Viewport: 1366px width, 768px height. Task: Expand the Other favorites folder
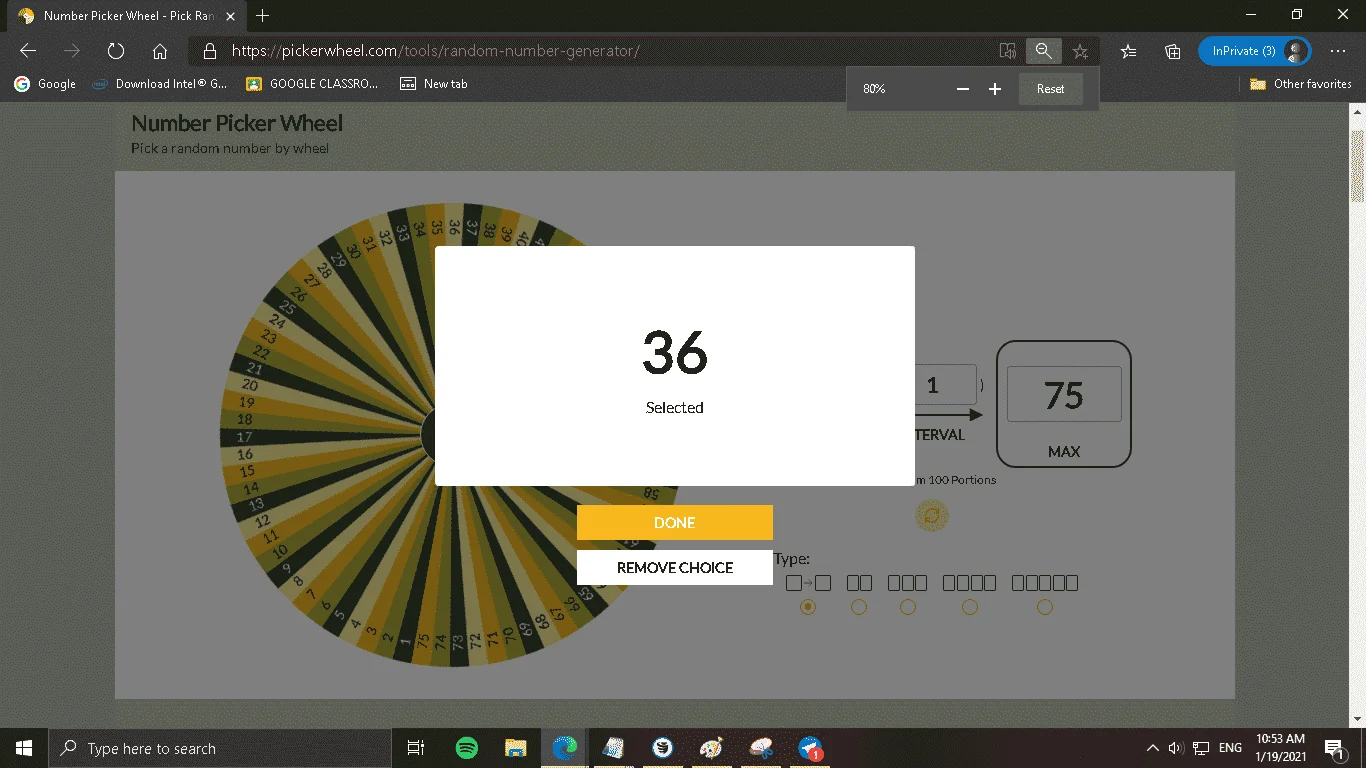tap(1301, 84)
